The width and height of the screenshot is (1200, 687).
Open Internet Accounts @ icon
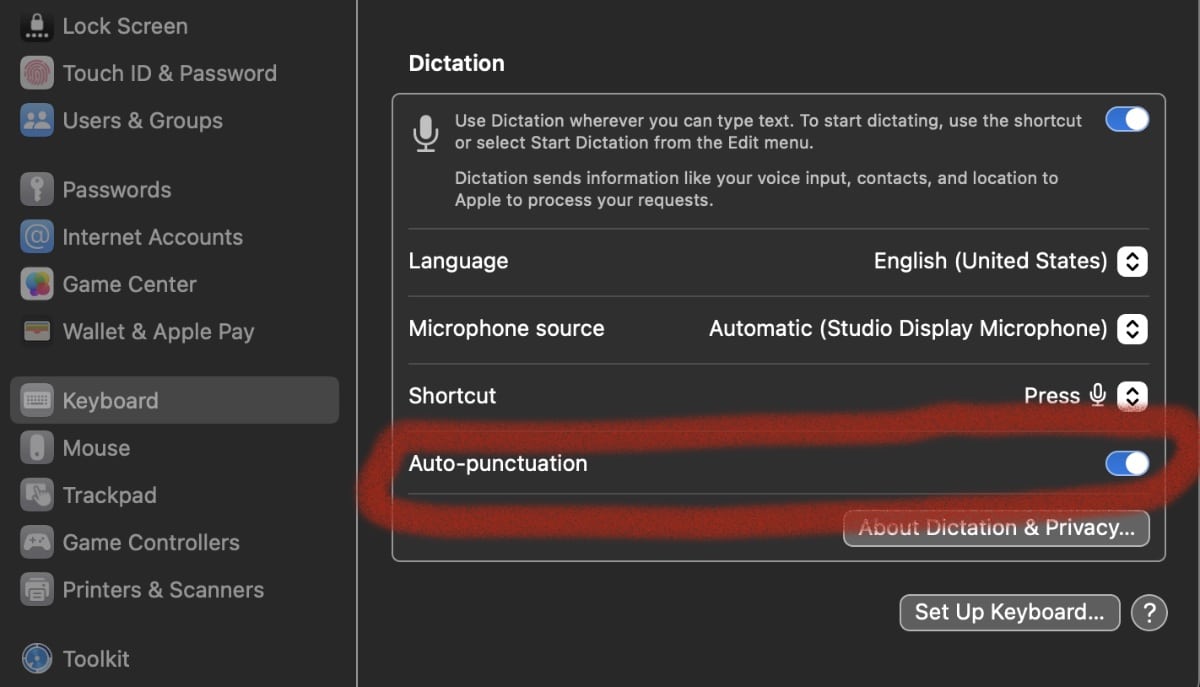coord(37,237)
